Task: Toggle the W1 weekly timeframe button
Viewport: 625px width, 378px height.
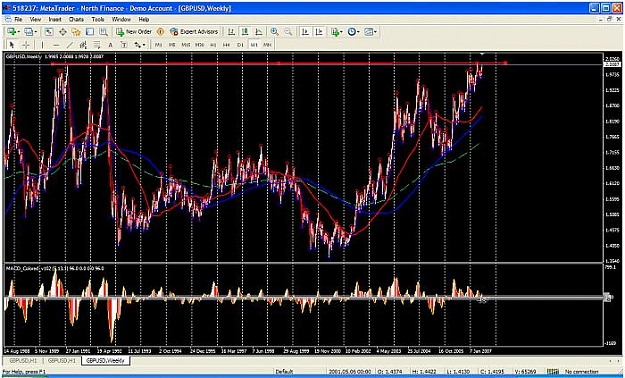Action: tap(254, 45)
